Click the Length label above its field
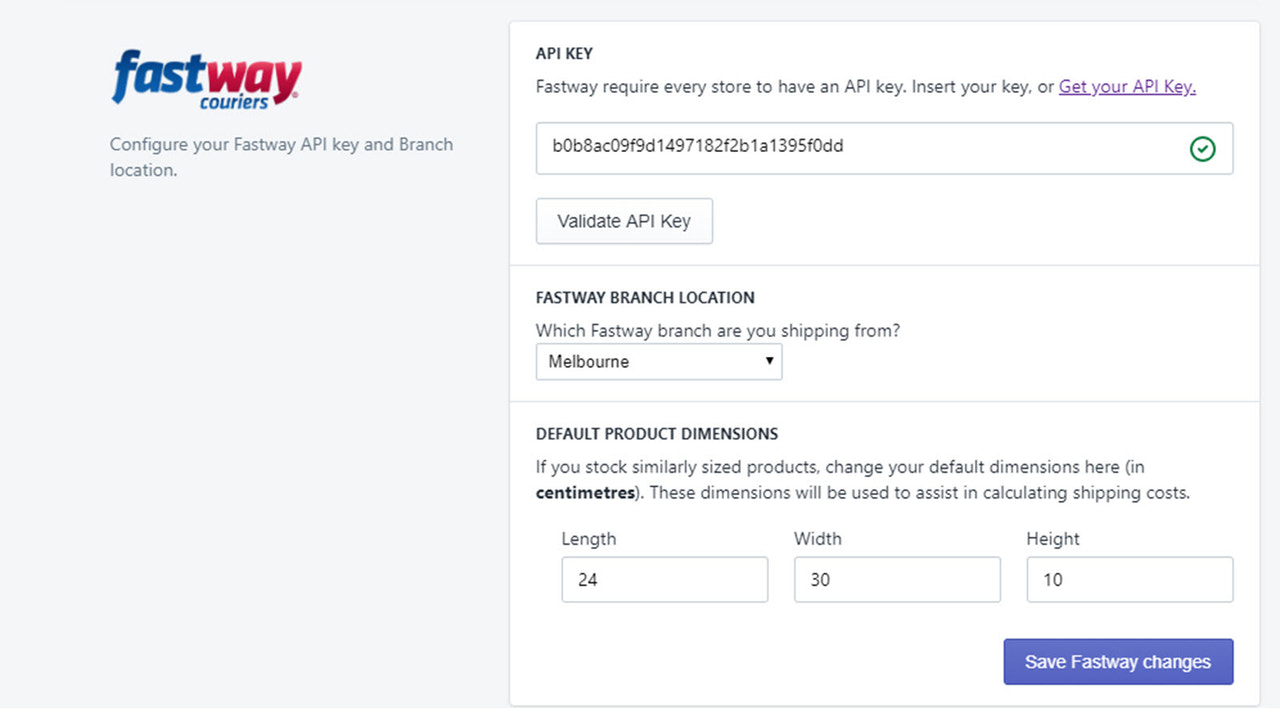This screenshot has width=1280, height=720. pos(588,539)
